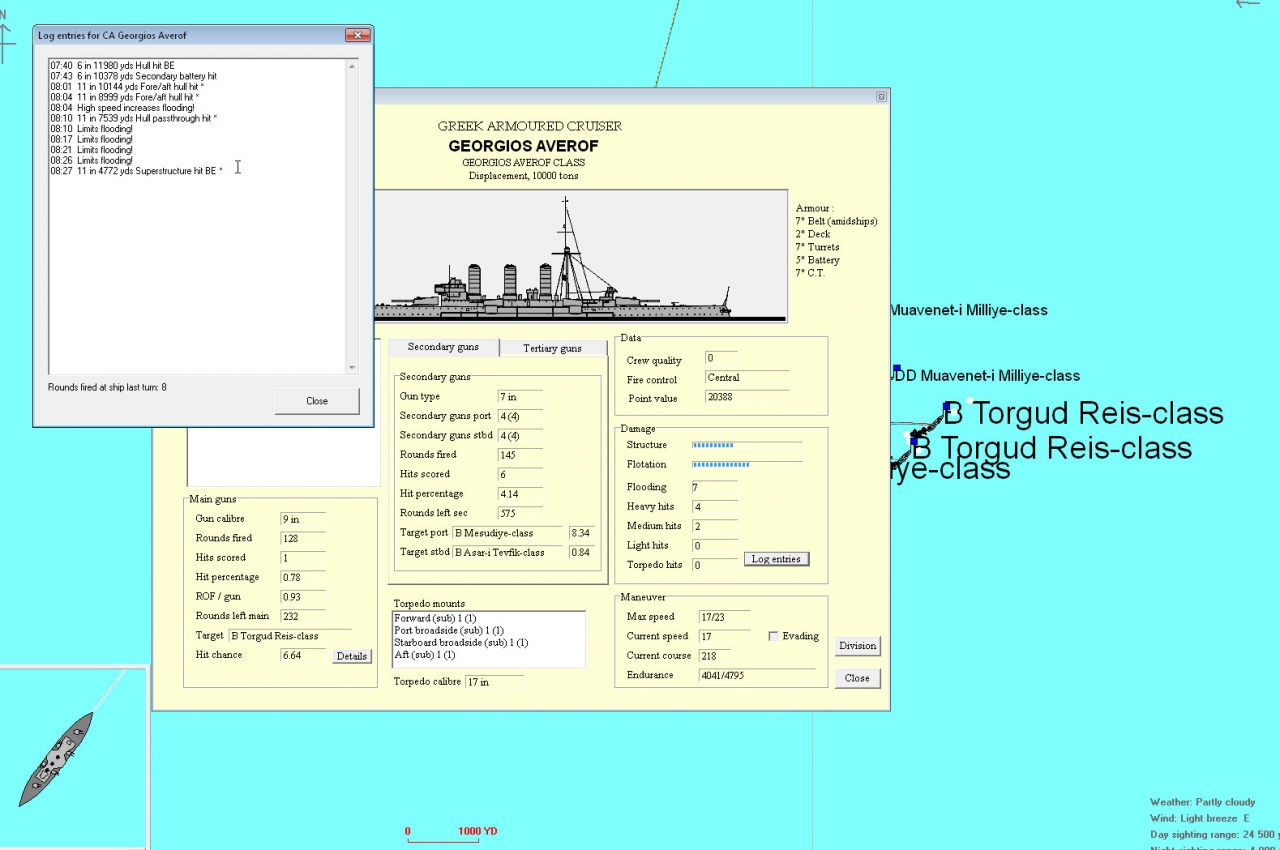The height and width of the screenshot is (850, 1280).
Task: Enable the Evading checkbox
Action: tap(774, 636)
